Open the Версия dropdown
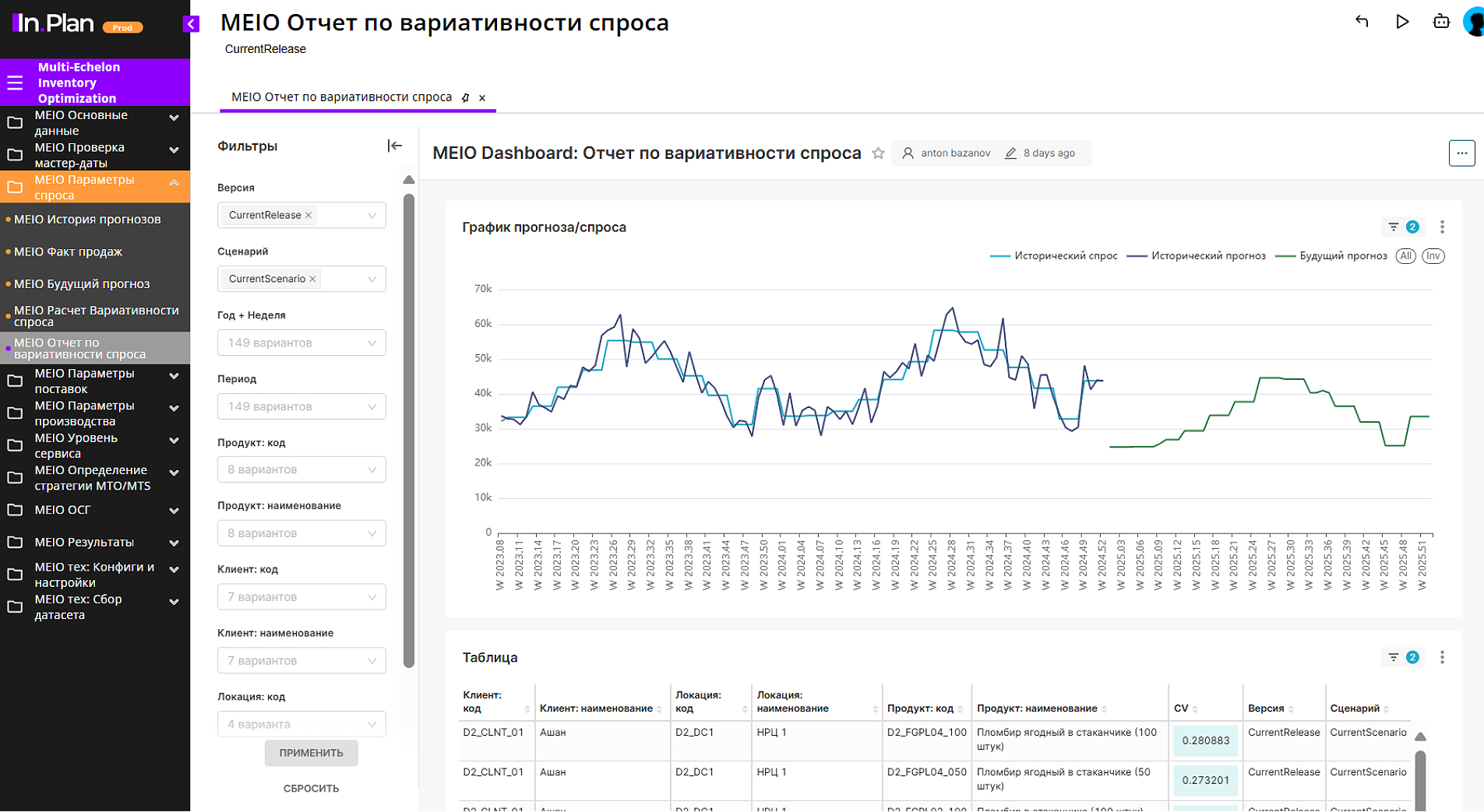This screenshot has height=812, width=1484. [x=301, y=216]
